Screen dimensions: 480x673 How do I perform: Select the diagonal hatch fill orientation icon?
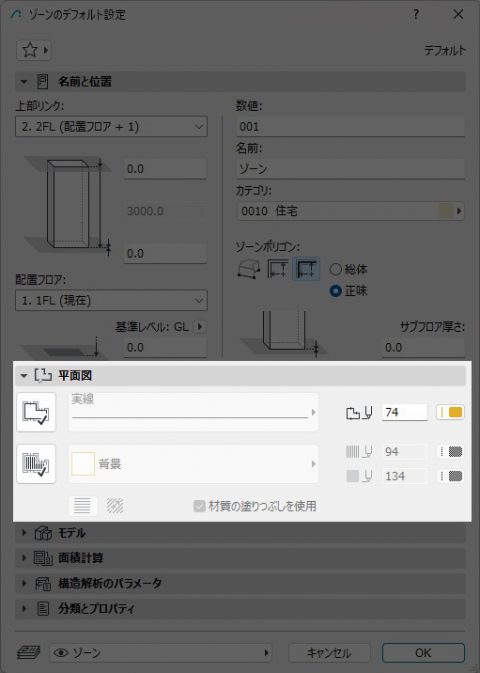pos(115,506)
